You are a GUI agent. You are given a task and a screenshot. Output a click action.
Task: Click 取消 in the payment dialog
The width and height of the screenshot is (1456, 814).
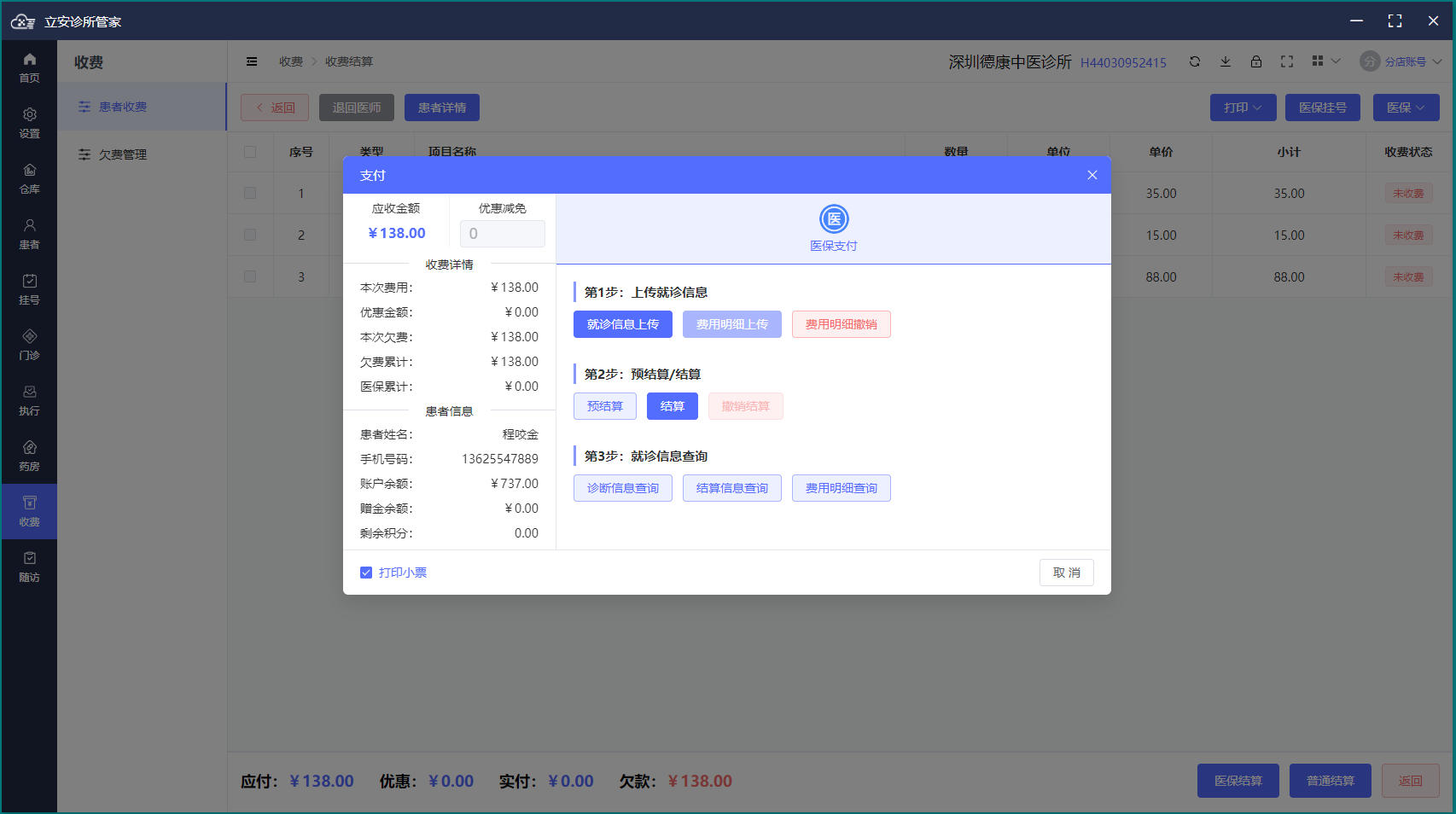(1067, 573)
